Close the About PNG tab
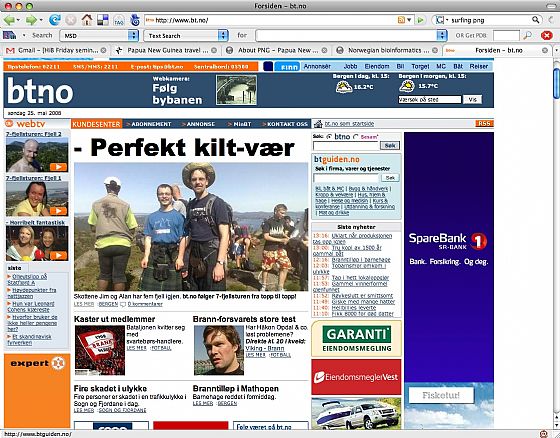The height and width of the screenshot is (438, 560). point(324,50)
